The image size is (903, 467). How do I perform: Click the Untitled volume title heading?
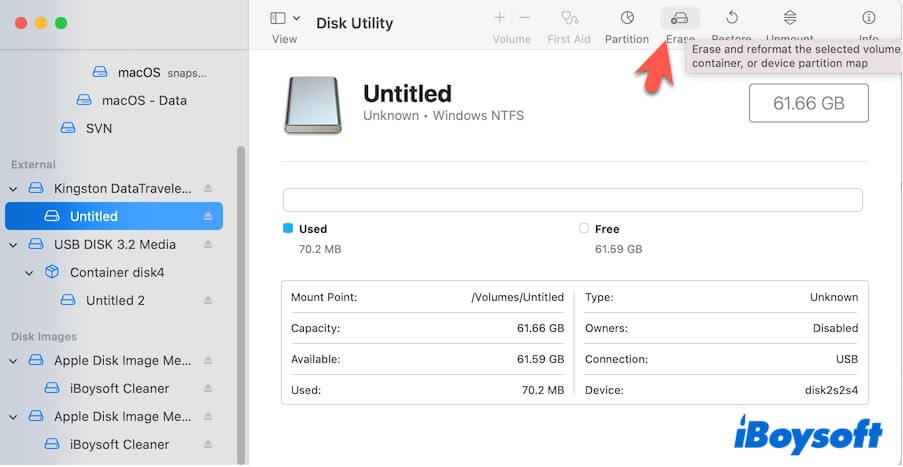[x=407, y=93]
